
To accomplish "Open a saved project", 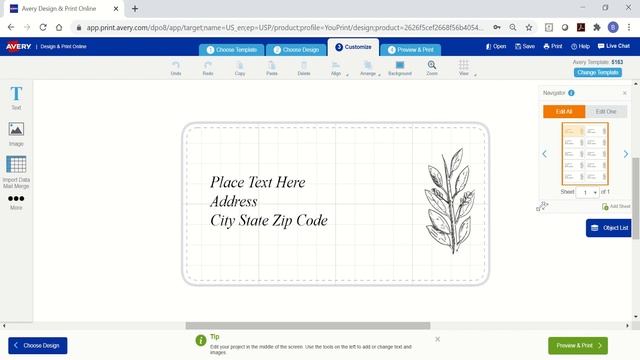I will [496, 46].
